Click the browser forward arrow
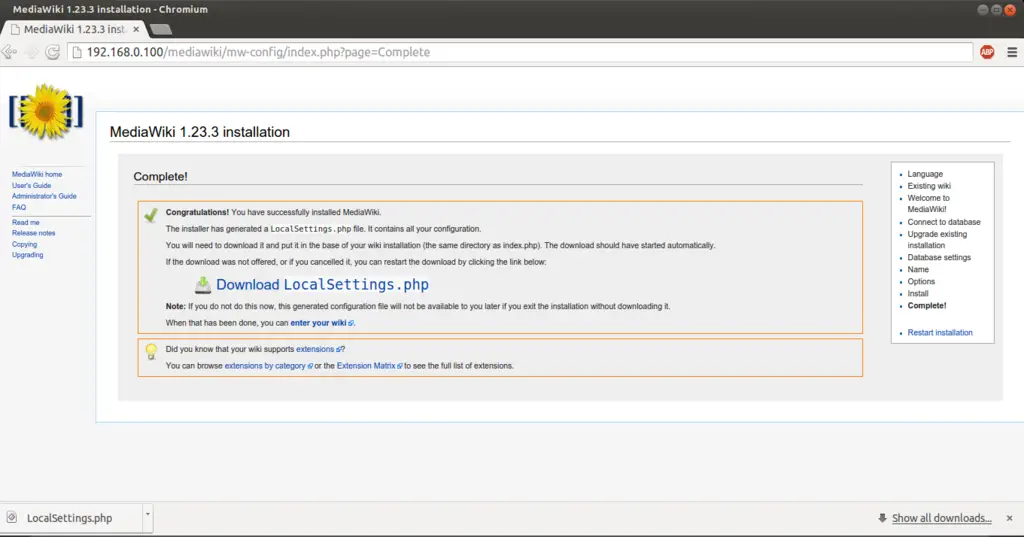This screenshot has width=1024, height=537. pos(31,52)
